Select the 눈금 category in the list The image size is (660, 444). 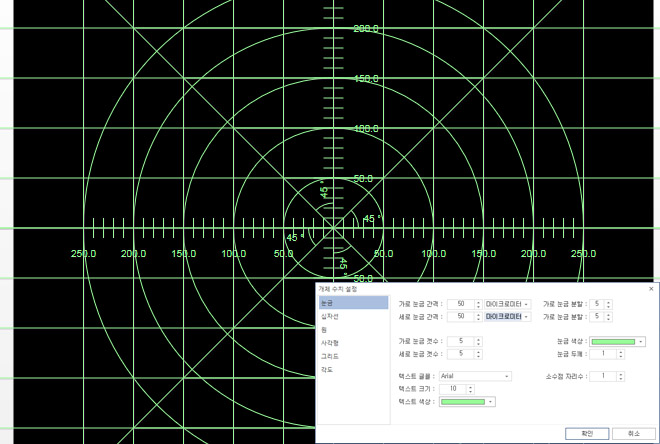click(x=353, y=303)
